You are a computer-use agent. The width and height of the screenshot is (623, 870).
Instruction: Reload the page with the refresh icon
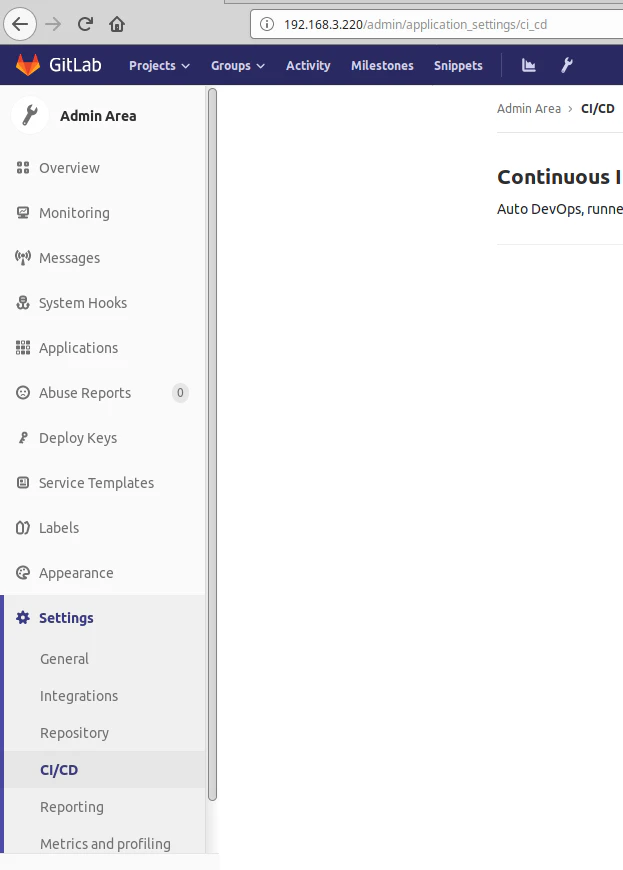(85, 24)
